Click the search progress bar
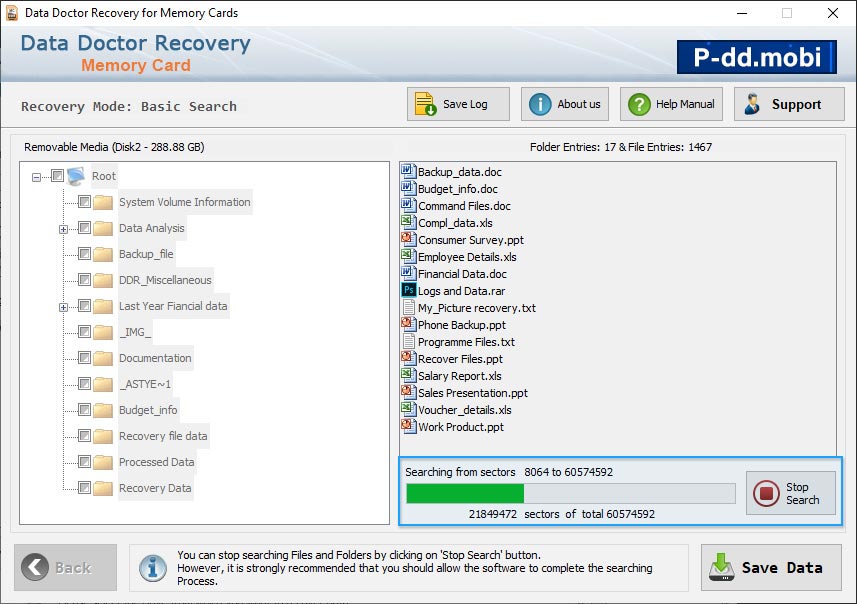Image resolution: width=857 pixels, height=604 pixels. [571, 493]
